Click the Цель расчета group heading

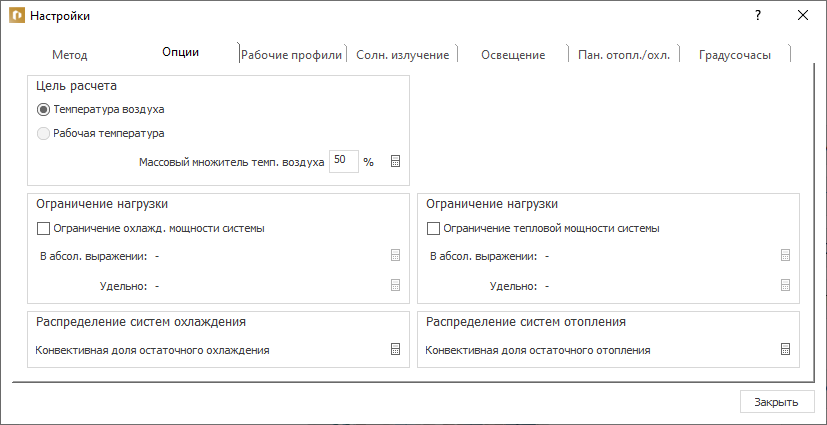pos(76,85)
